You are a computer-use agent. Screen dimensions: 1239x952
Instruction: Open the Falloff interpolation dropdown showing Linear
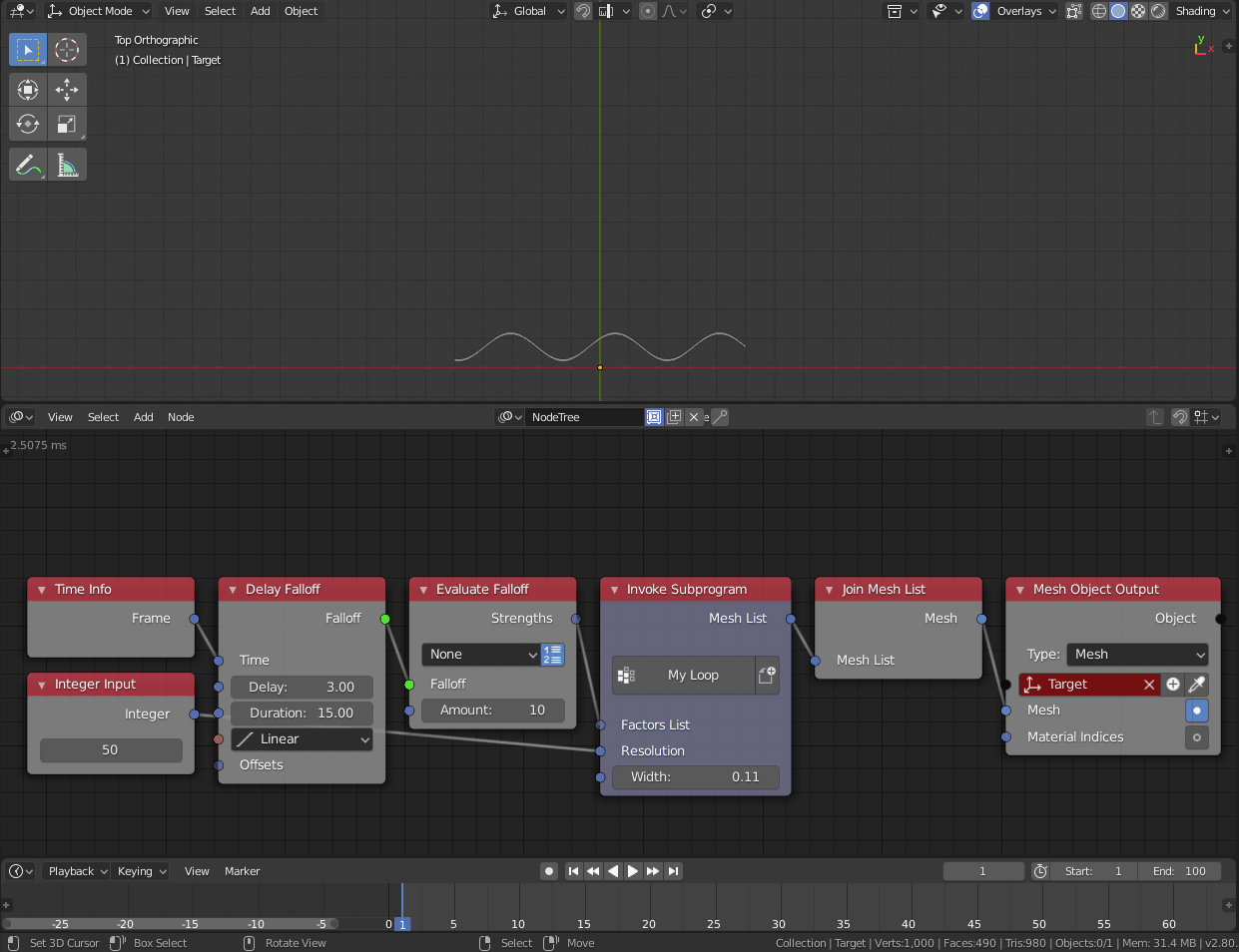coord(302,738)
